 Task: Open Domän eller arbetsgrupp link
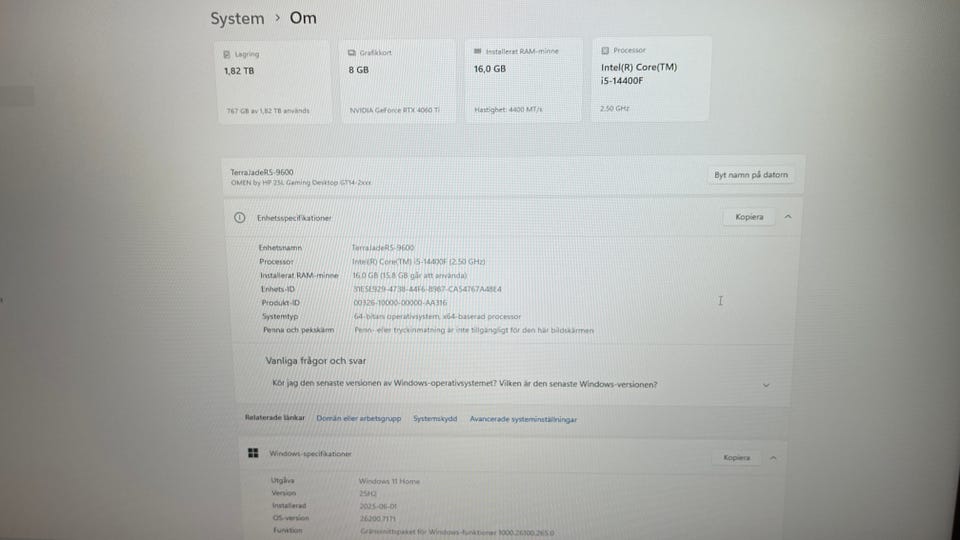pyautogui.click(x=359, y=419)
